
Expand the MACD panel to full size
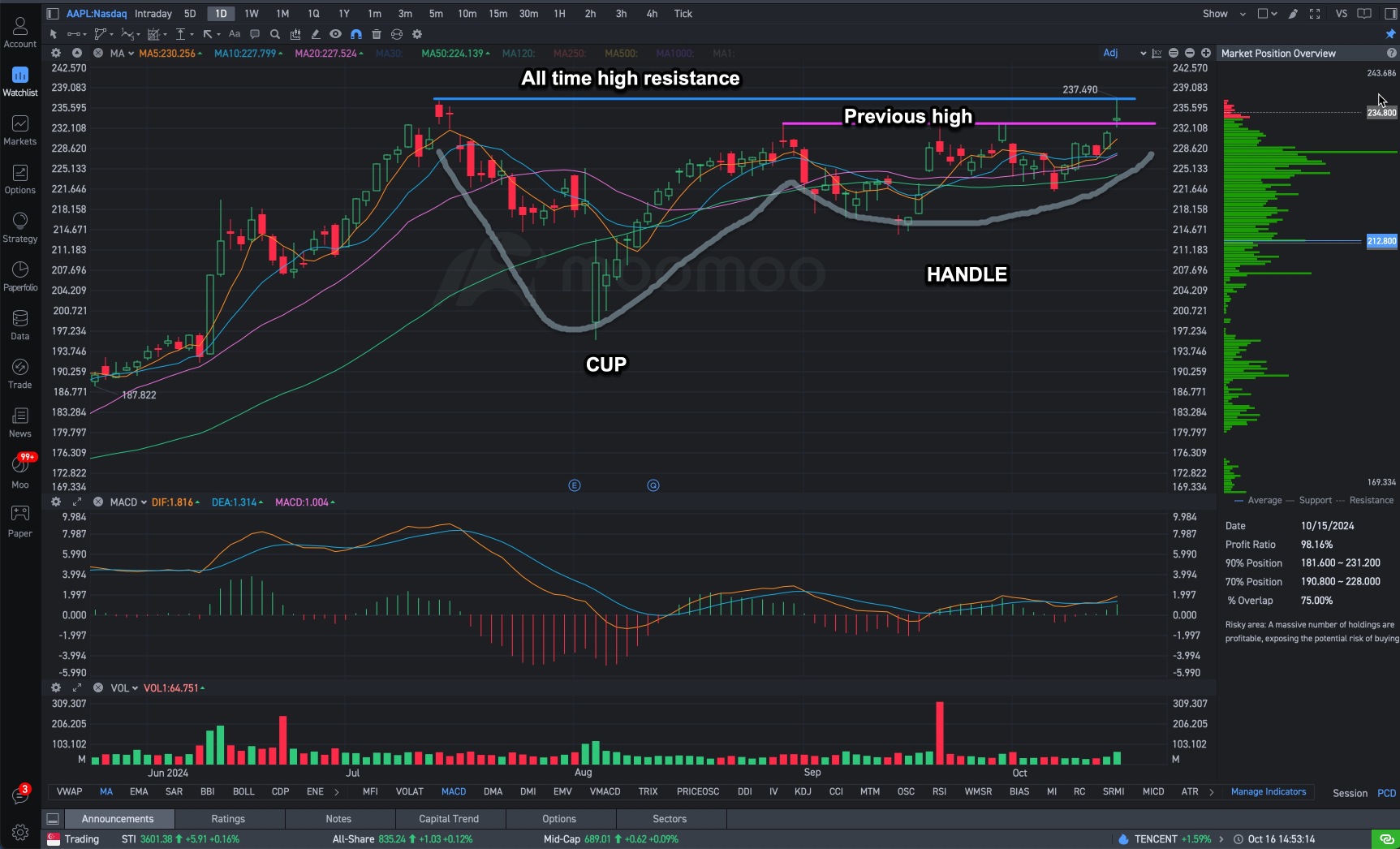pos(77,502)
